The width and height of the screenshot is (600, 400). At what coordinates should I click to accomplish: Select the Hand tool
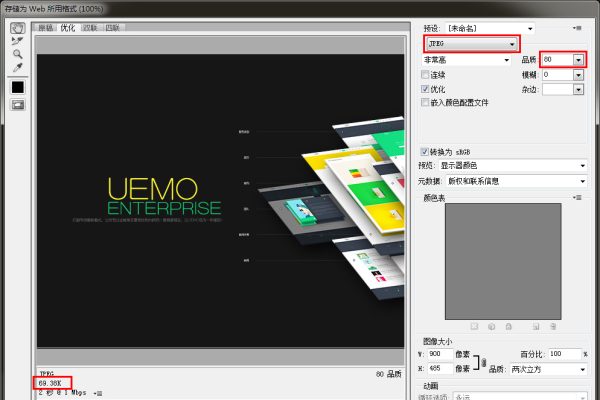17,28
